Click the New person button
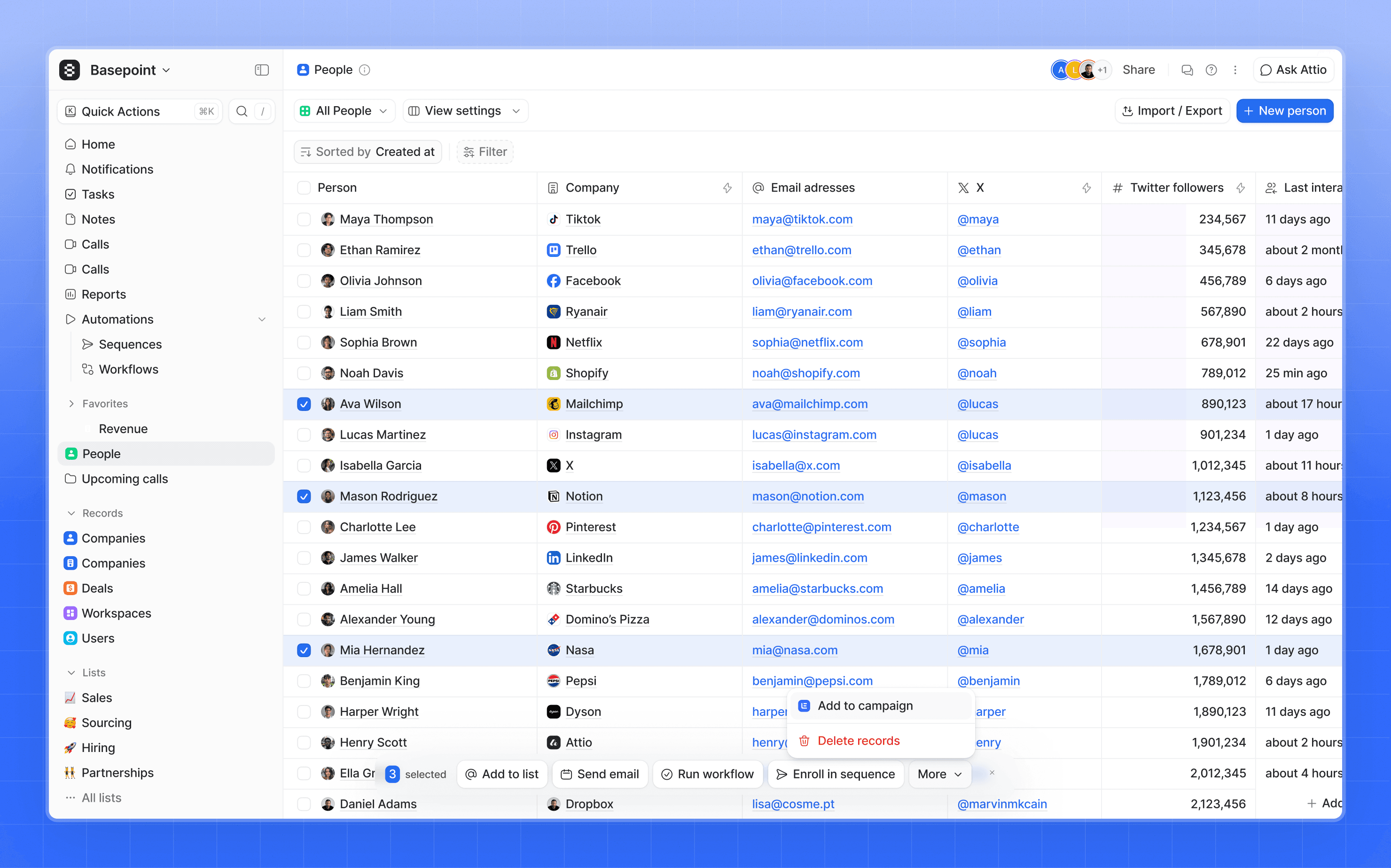Screen dimensions: 1391x868 (1285, 111)
